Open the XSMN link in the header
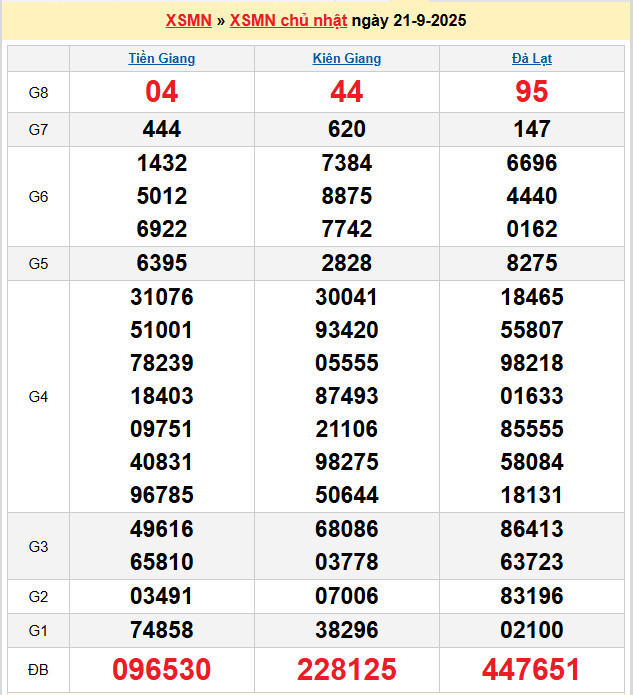Viewport: 633px width, 695px height. click(188, 20)
